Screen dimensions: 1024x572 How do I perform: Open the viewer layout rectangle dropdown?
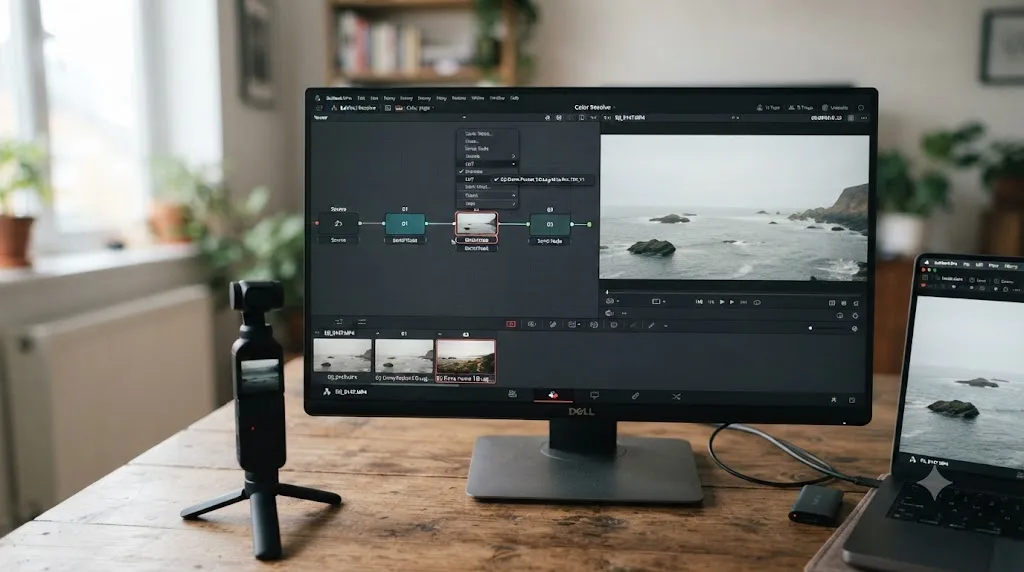658,302
